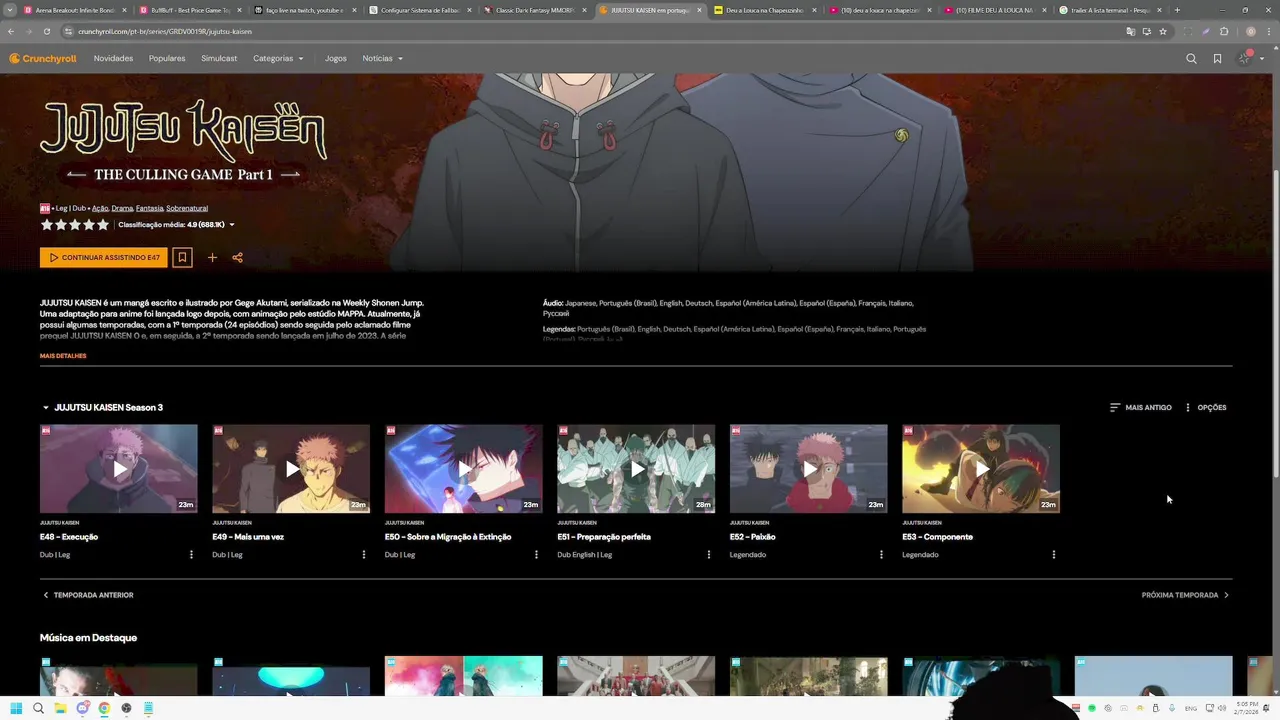Open Simulcast in the navigation
Screen dimensions: 1280x720
point(219,59)
